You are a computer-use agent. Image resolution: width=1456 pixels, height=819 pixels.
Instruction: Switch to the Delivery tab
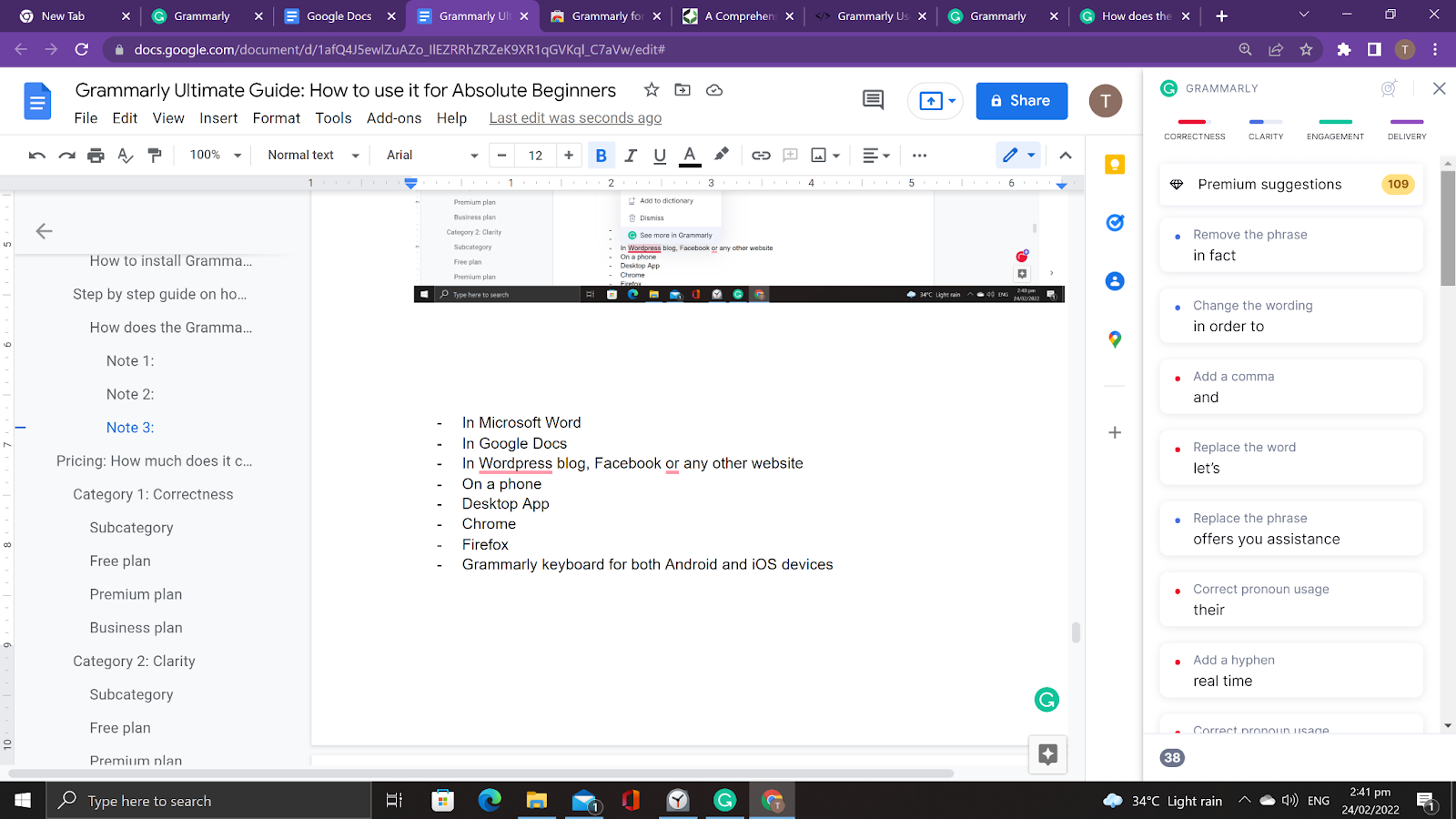tap(1407, 129)
